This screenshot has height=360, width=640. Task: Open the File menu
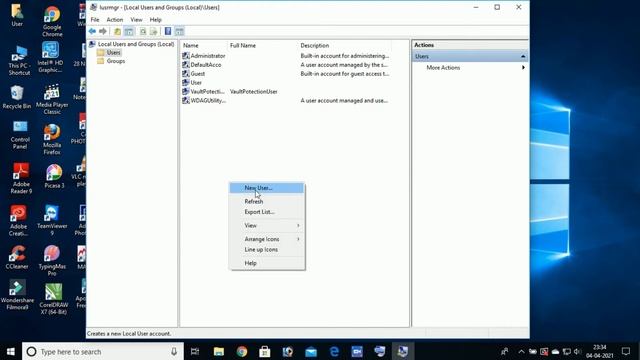pyautogui.click(x=95, y=20)
